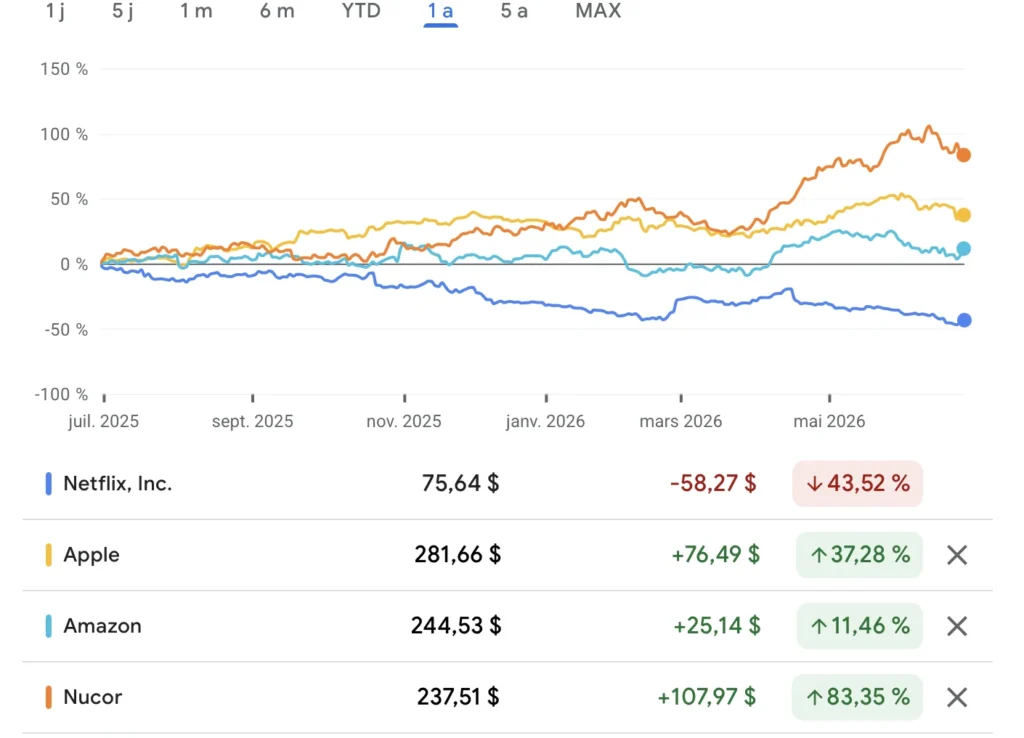Viewport: 1024px width, 738px height.
Task: Click the 0 % axis label
Action: pos(74,265)
